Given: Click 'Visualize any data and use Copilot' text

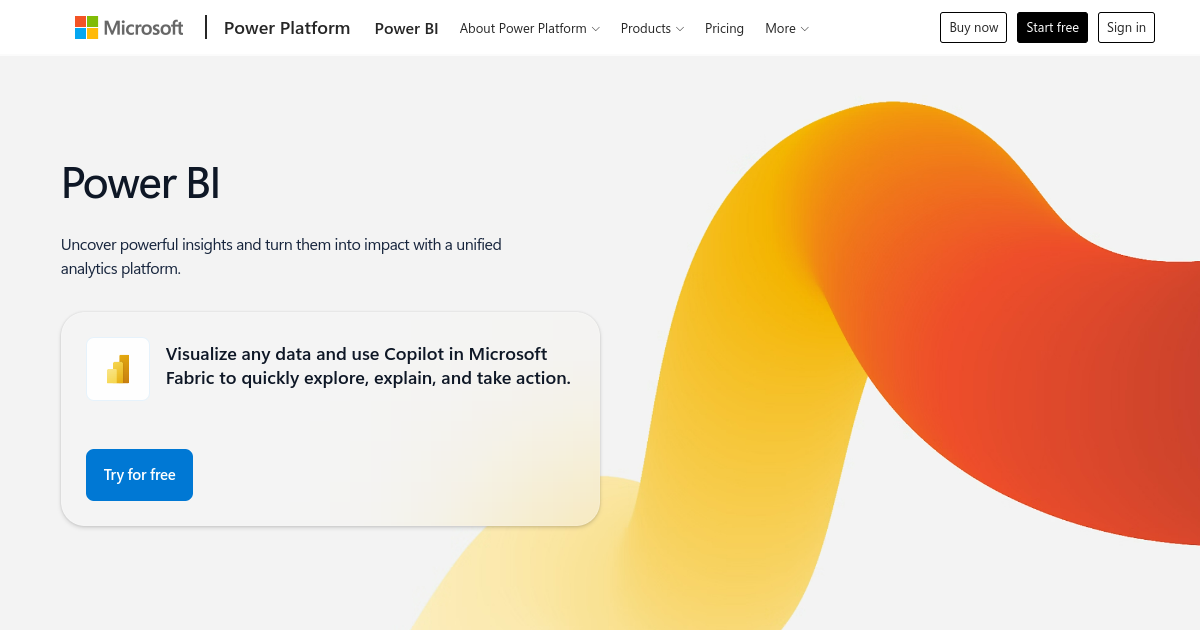Looking at the screenshot, I should (368, 366).
